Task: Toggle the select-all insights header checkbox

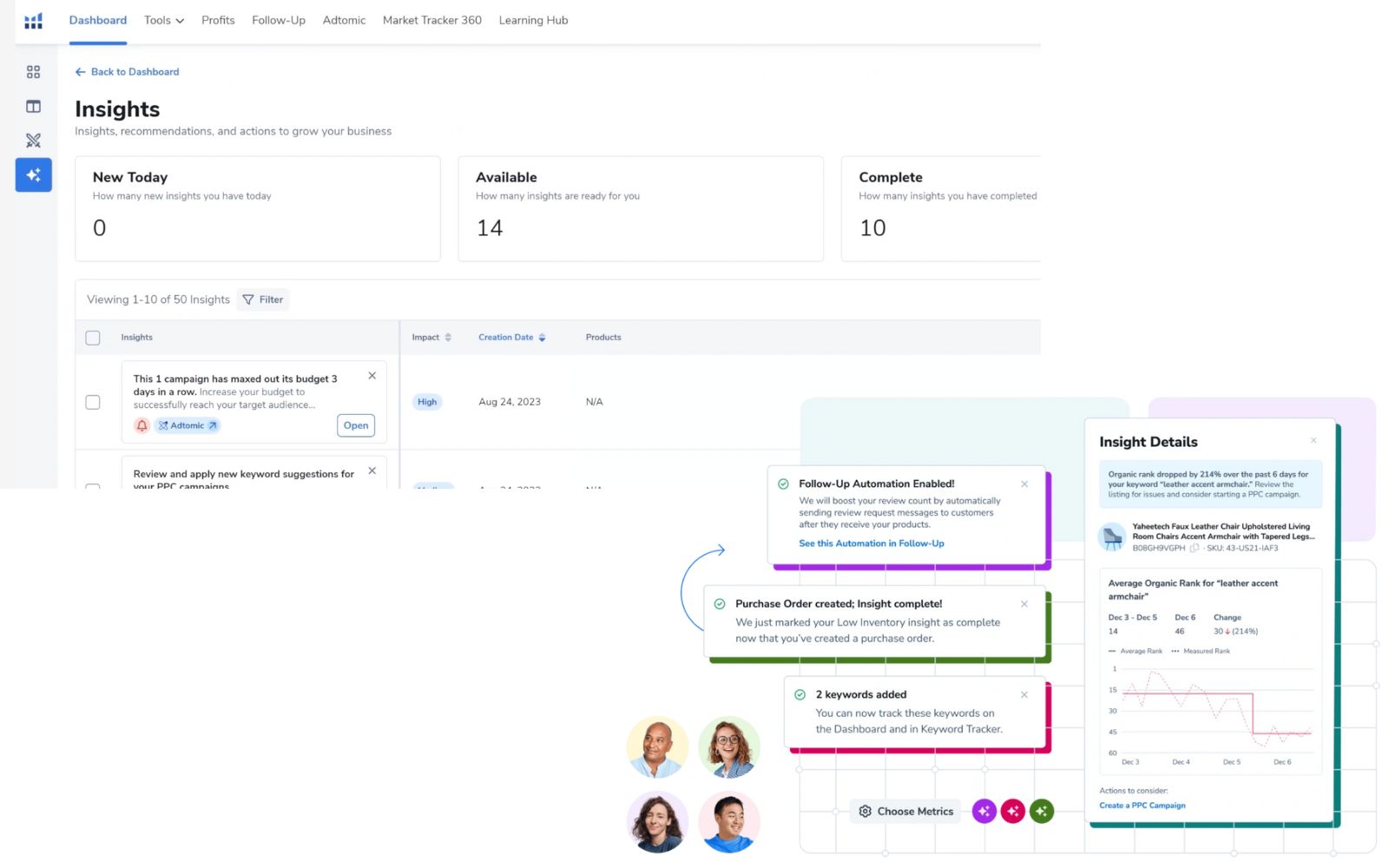Action: tap(93, 338)
